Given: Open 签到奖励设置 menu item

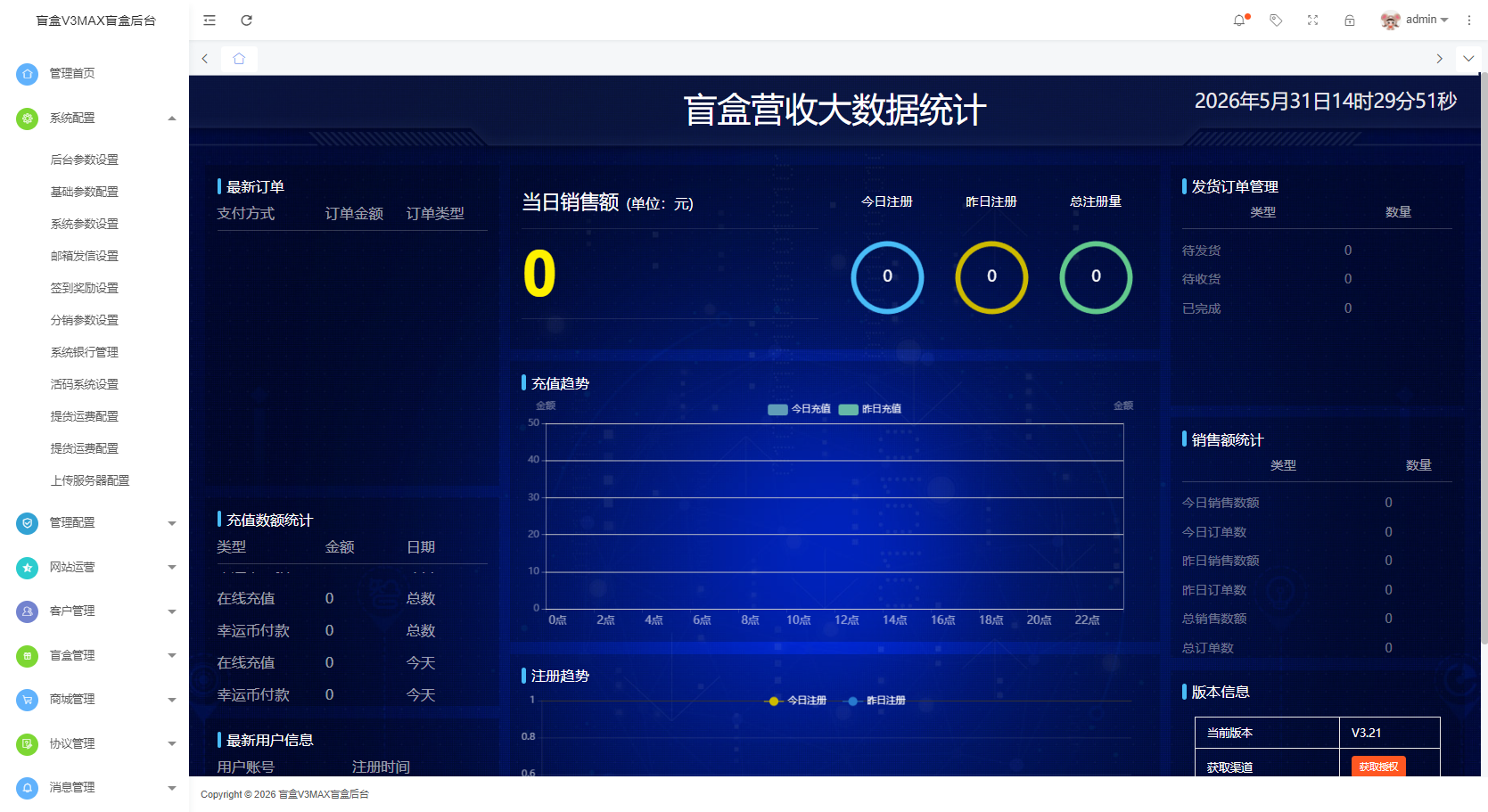Looking at the screenshot, I should point(85,288).
